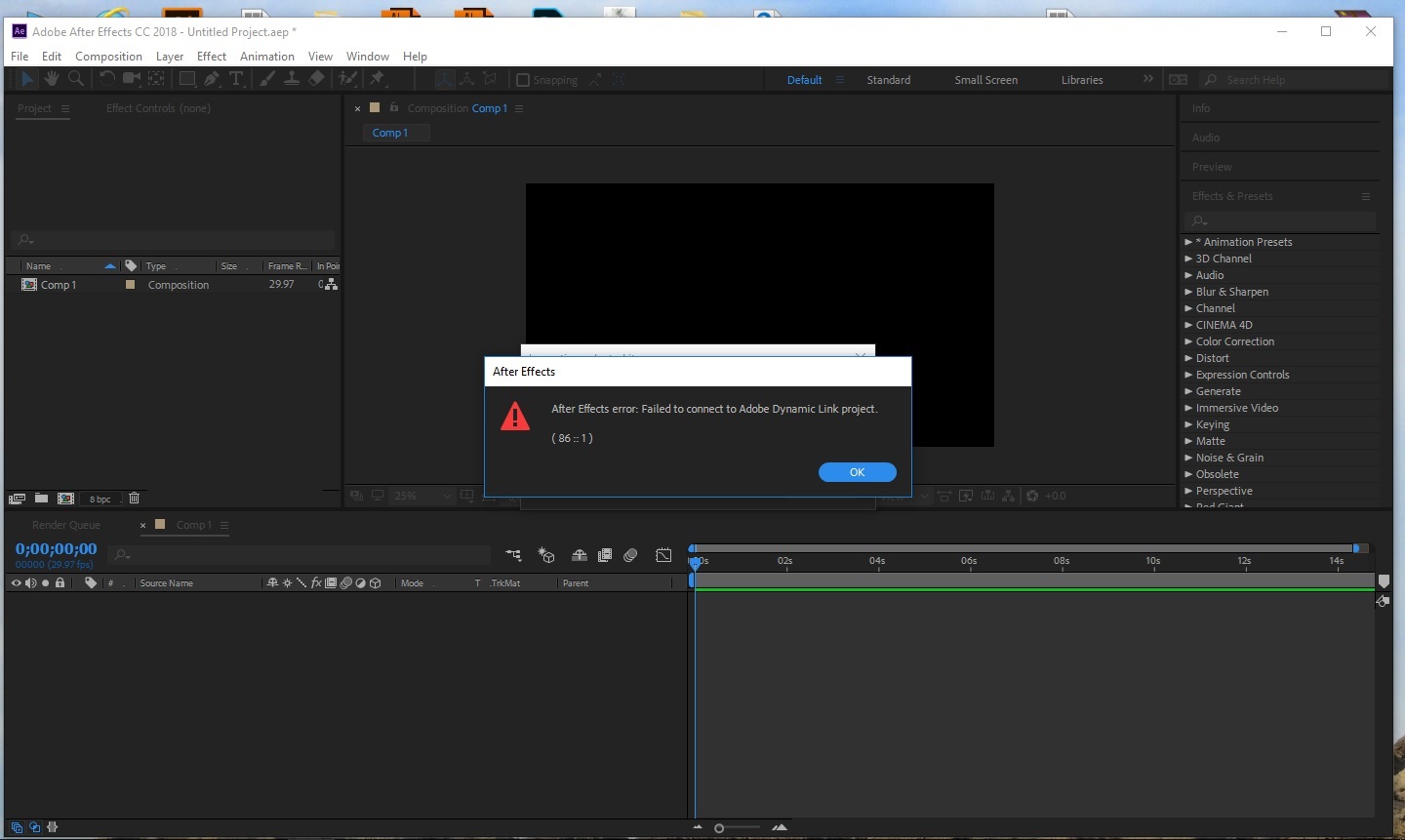1405x840 pixels.
Task: Toggle Transfer Controls pane at timeline bottom
Action: click(x=35, y=827)
